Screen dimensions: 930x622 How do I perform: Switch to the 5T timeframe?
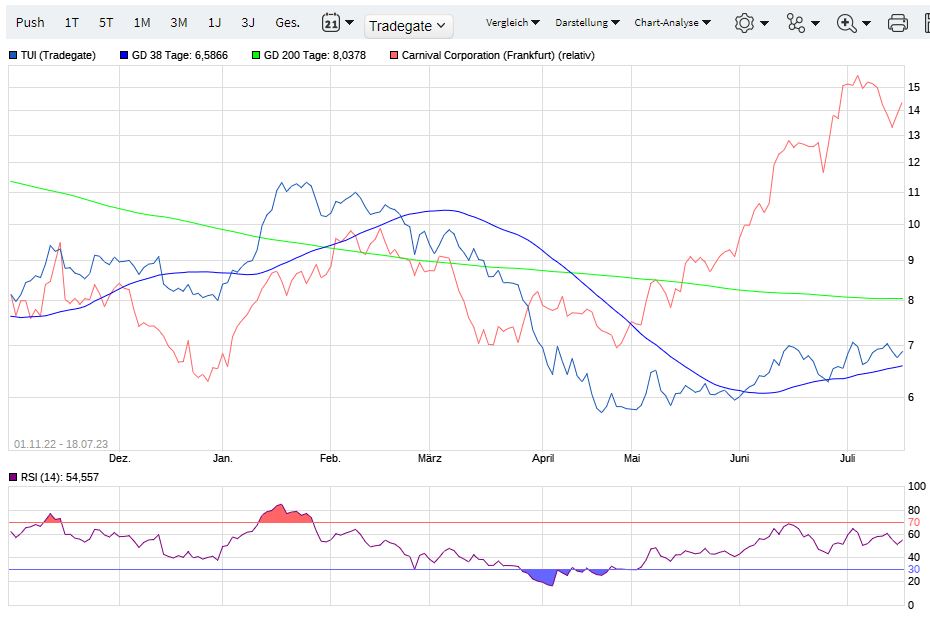[x=106, y=23]
